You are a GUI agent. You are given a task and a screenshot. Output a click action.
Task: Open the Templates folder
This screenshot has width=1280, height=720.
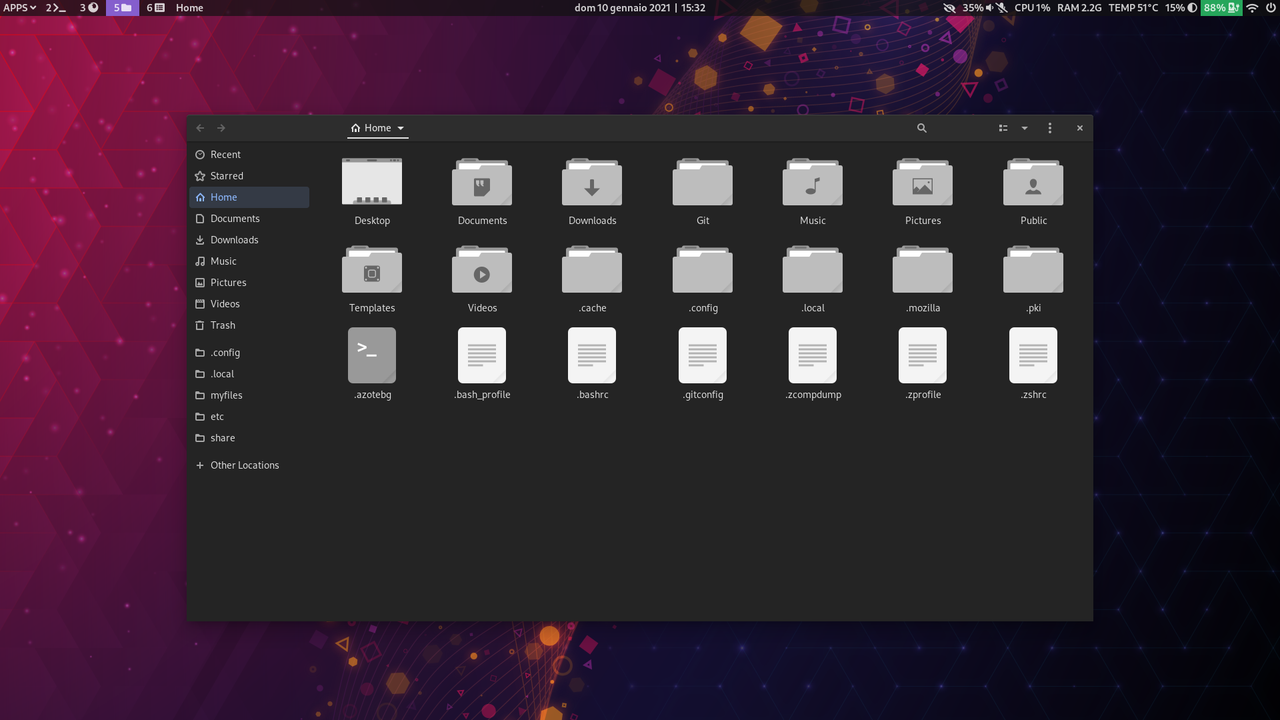(372, 270)
